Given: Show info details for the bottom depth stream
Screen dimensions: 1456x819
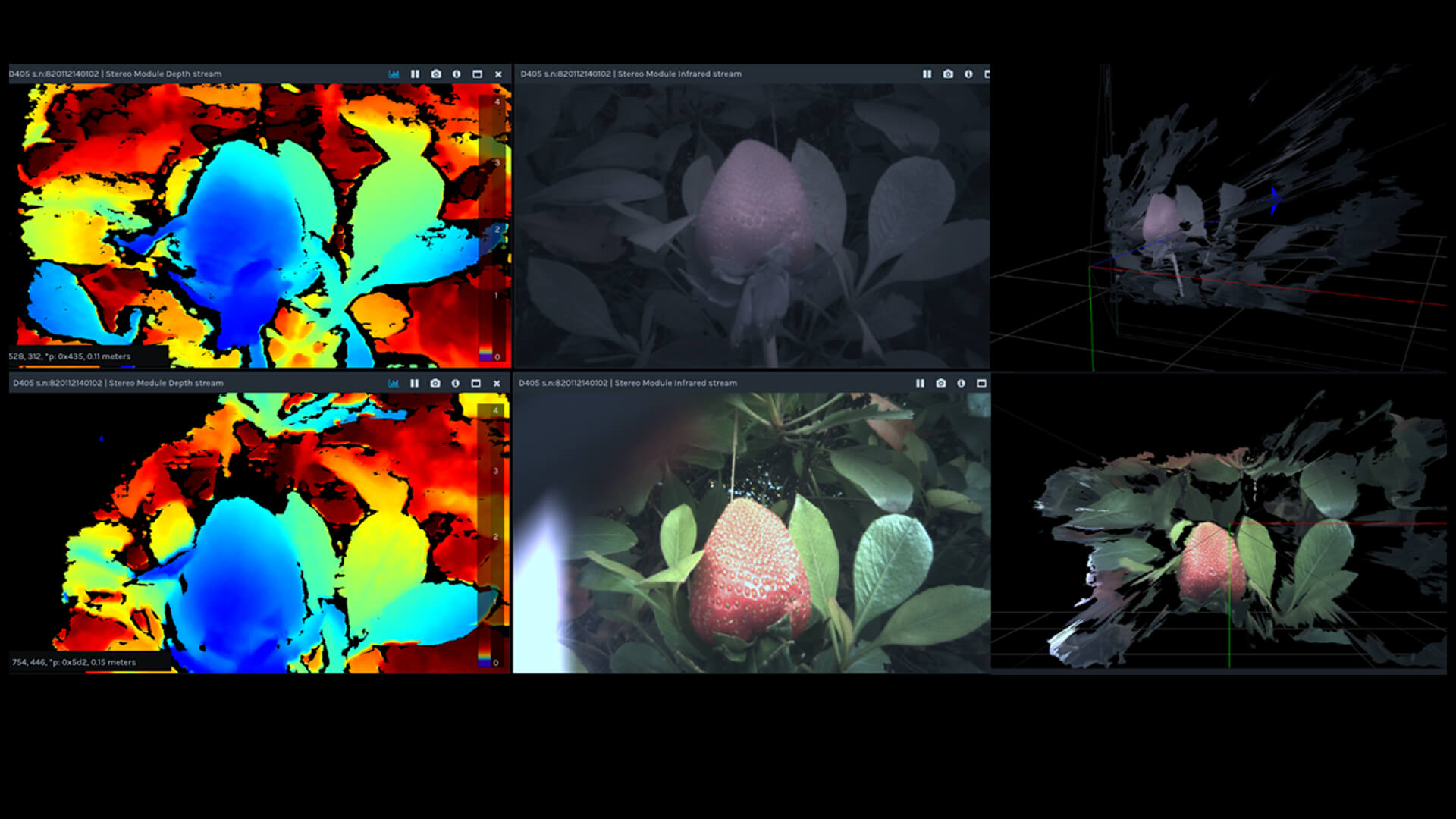Looking at the screenshot, I should pos(456,383).
